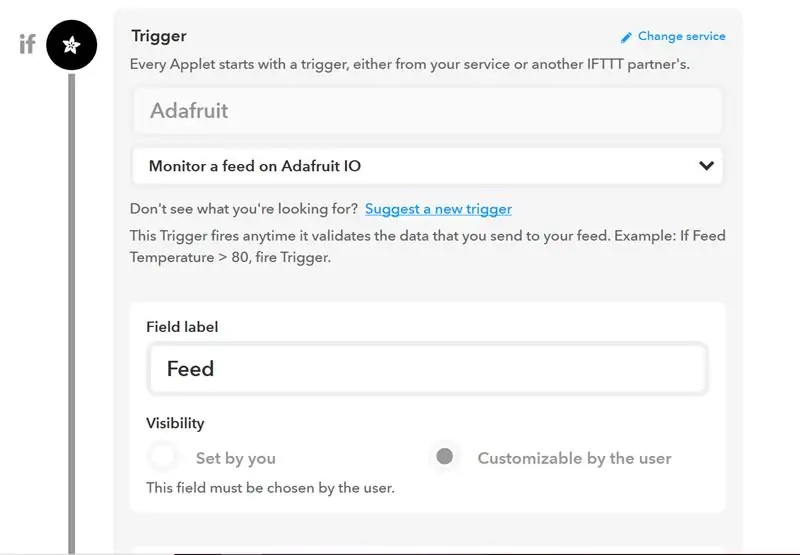This screenshot has height=555, width=800.
Task: Click the Customizable by the user label text
Action: (574, 458)
